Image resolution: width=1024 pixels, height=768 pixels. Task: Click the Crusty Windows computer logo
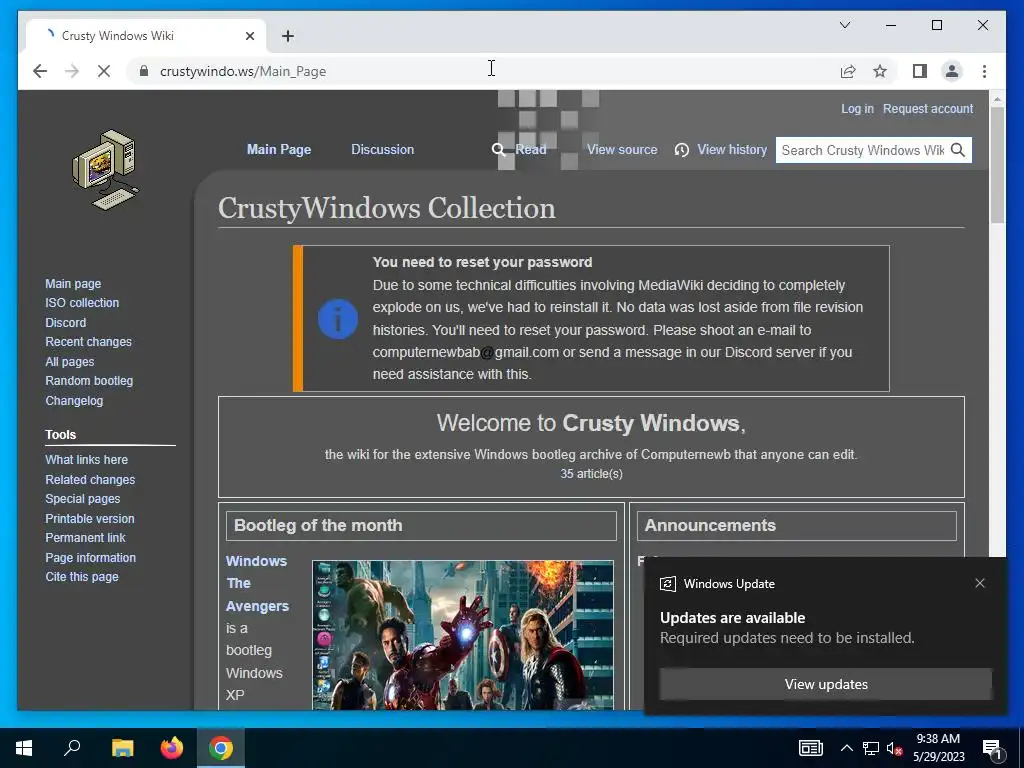click(105, 170)
